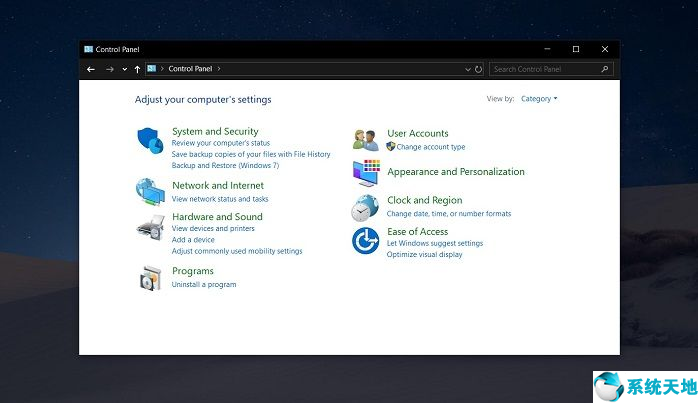698x403 pixels.
Task: Open the Hardware and Sound printer icon
Action: tap(150, 228)
